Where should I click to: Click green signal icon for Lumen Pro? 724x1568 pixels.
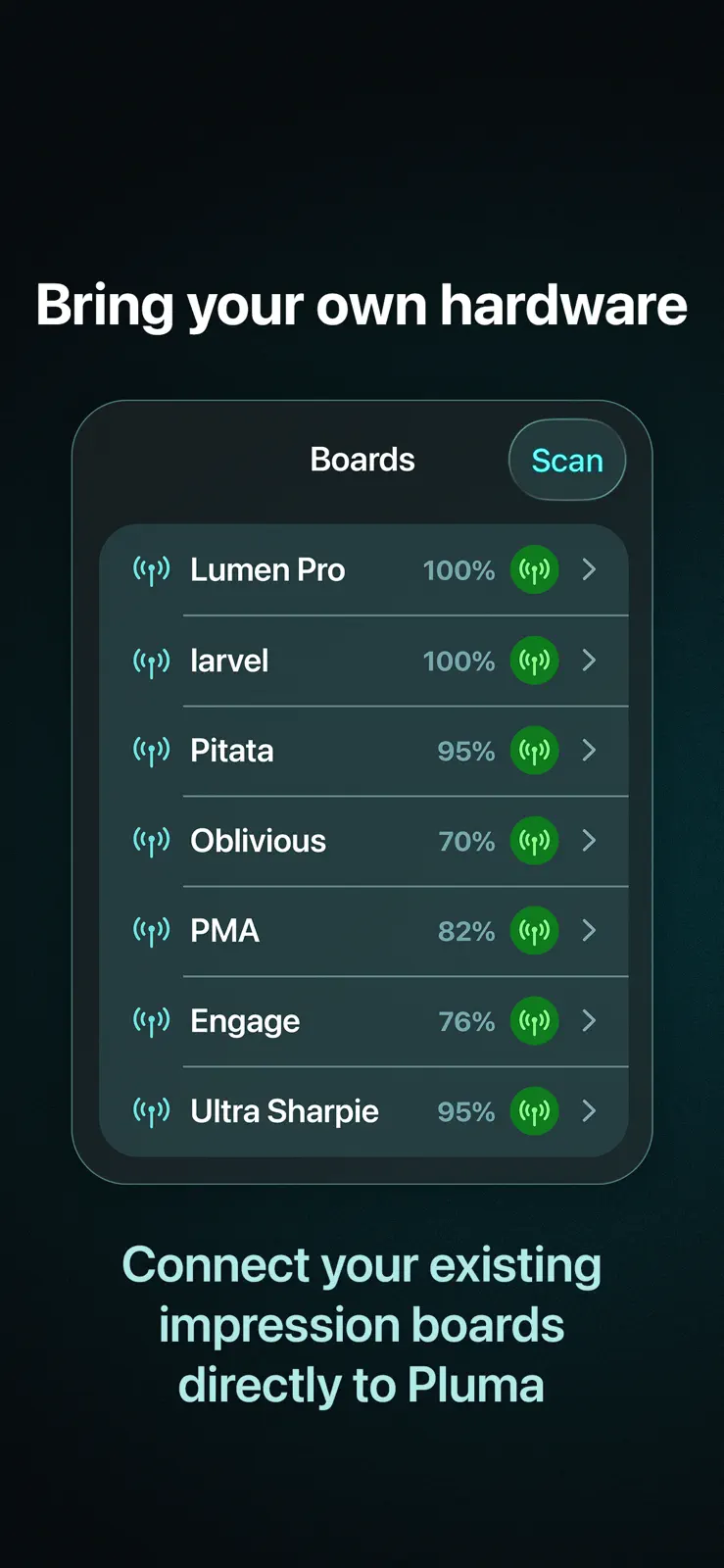pos(535,569)
